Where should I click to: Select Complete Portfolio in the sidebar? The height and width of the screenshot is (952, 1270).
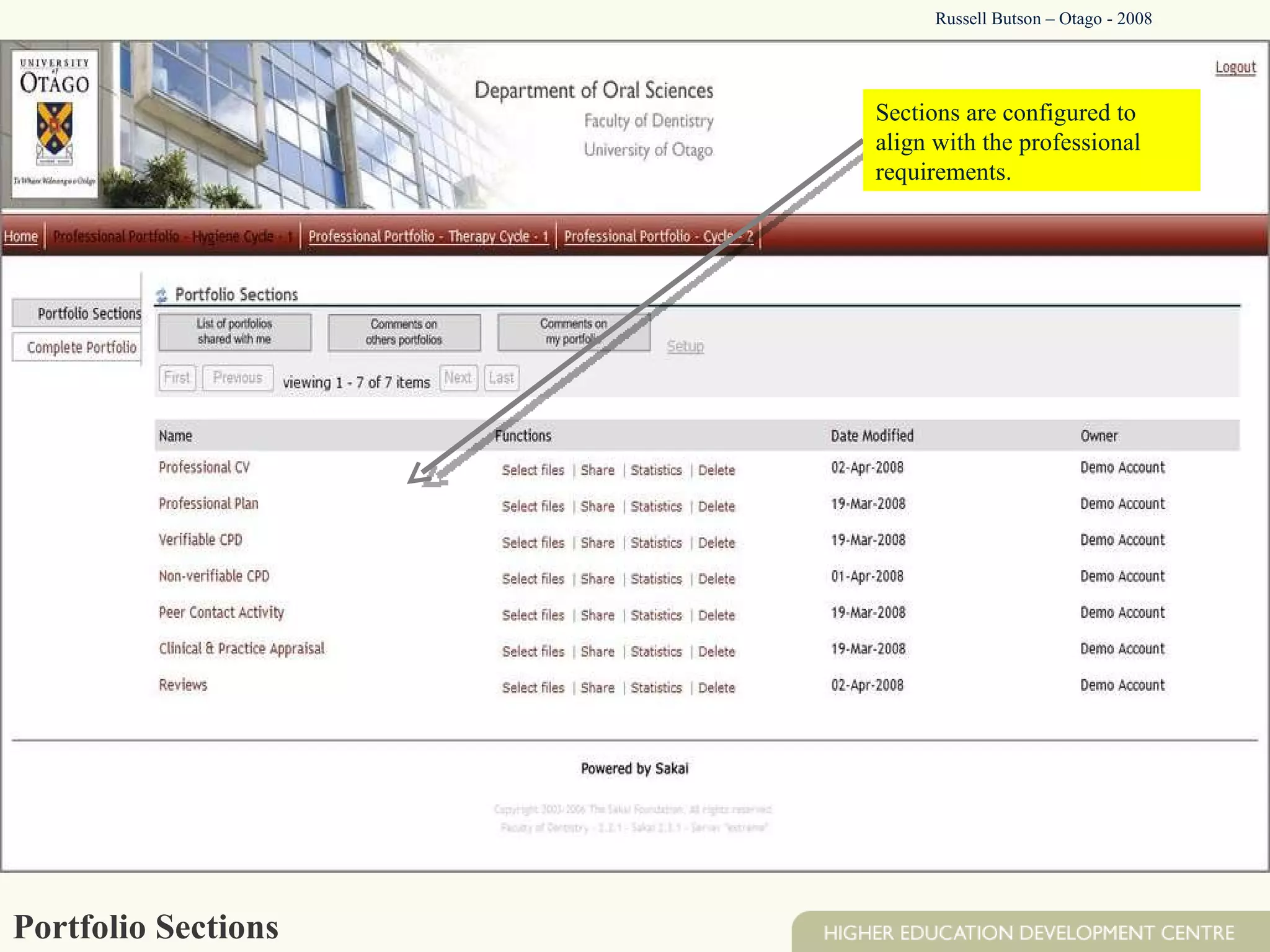tap(81, 347)
